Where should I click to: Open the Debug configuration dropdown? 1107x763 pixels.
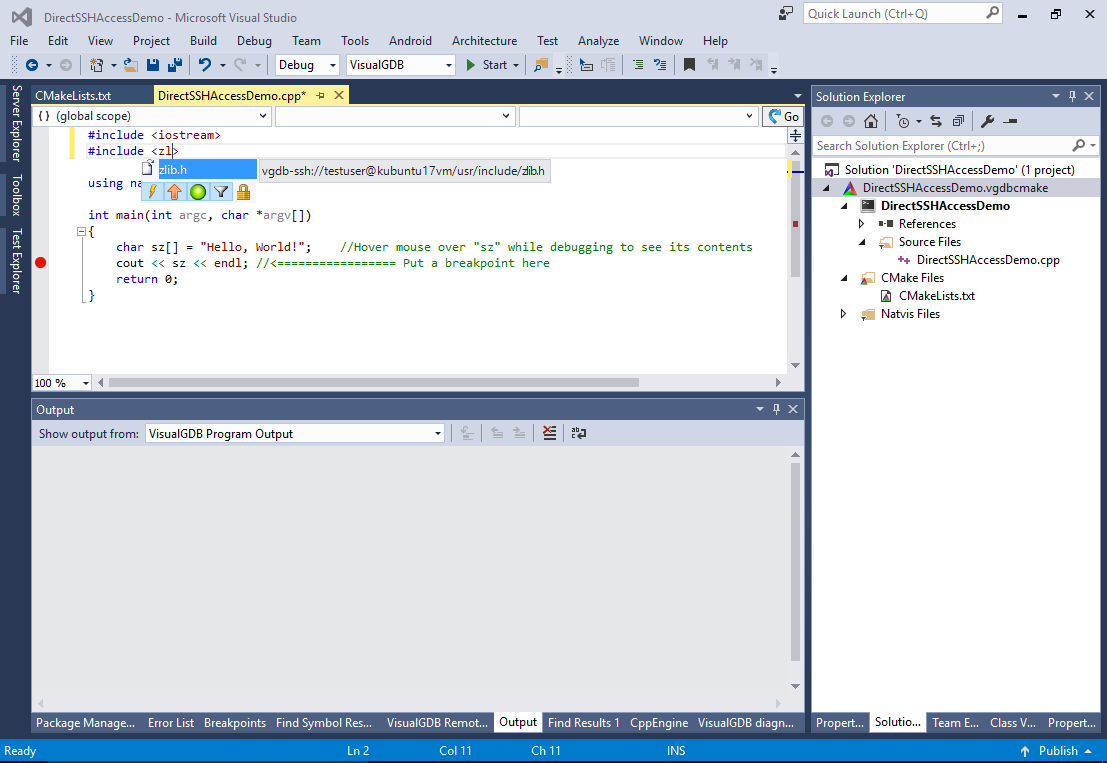coord(308,65)
